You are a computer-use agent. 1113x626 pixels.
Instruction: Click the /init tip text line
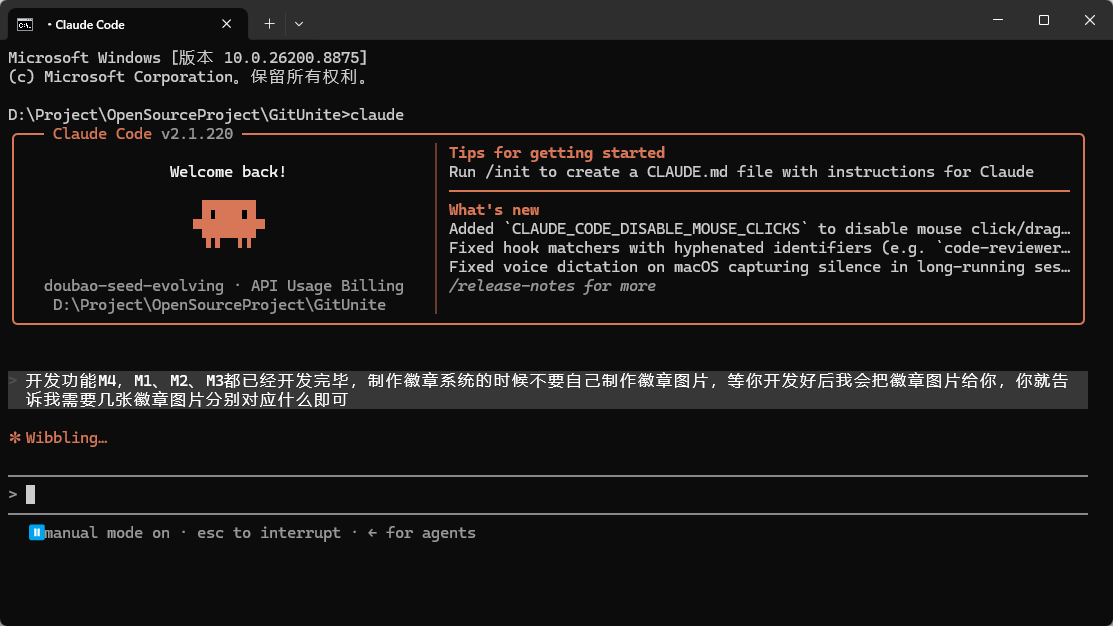tap(741, 172)
